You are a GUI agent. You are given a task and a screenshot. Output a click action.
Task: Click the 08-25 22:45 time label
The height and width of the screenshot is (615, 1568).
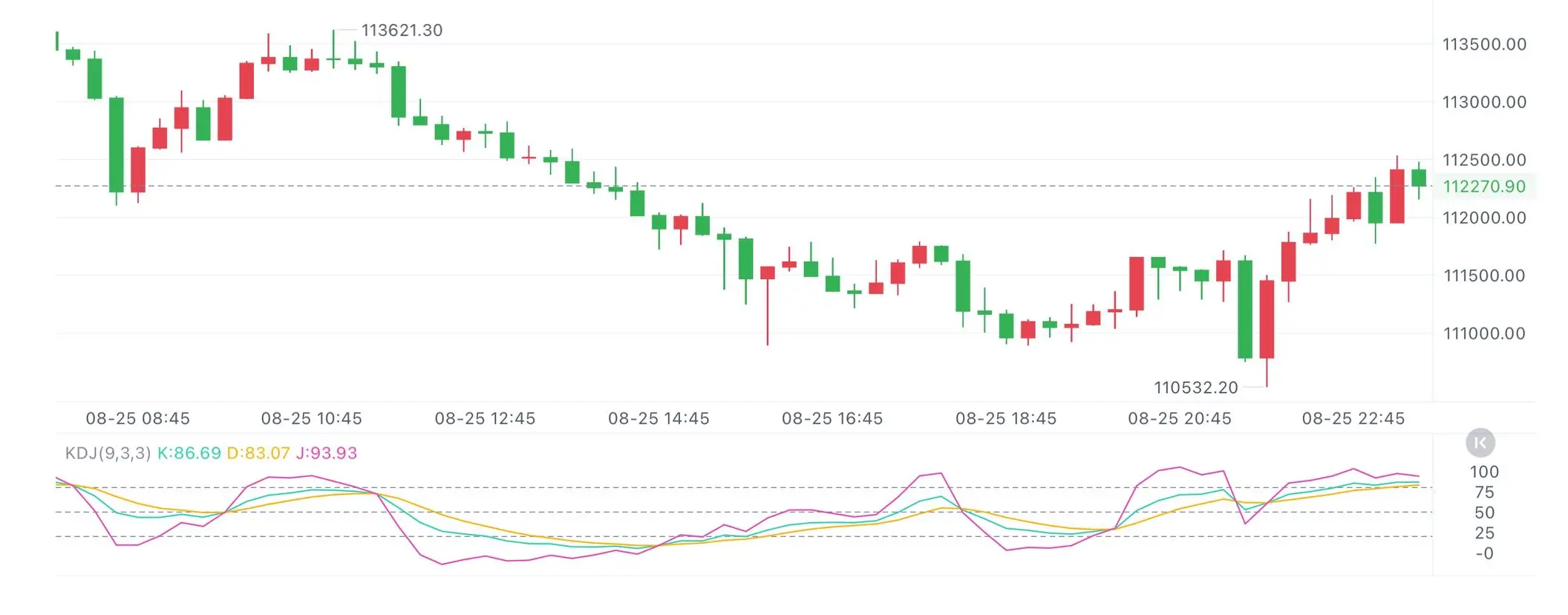tap(1353, 418)
